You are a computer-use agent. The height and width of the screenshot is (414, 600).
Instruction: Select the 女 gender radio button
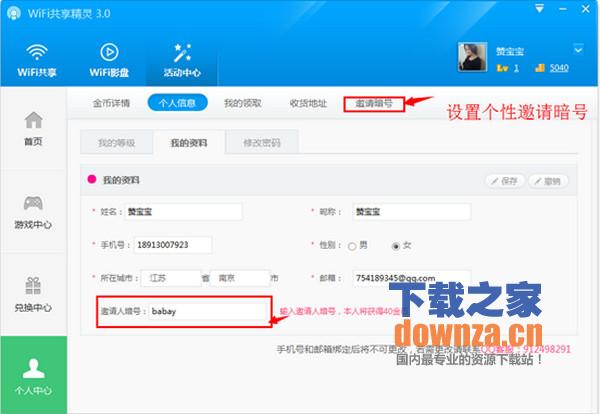(396, 246)
